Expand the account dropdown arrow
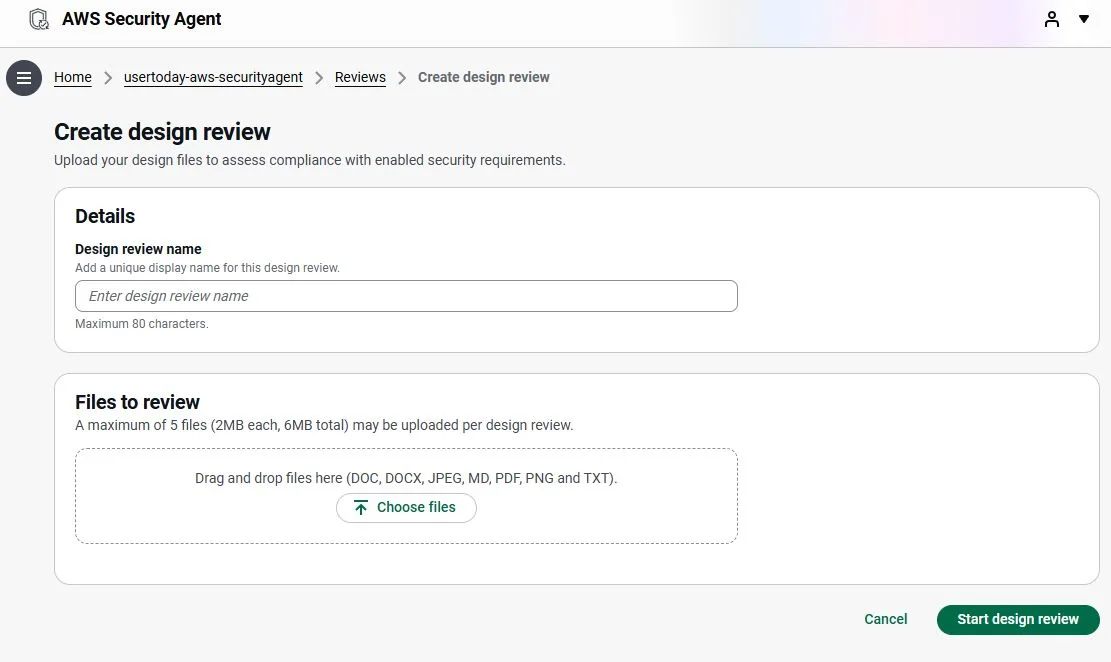This screenshot has height=662, width=1111. [1084, 19]
